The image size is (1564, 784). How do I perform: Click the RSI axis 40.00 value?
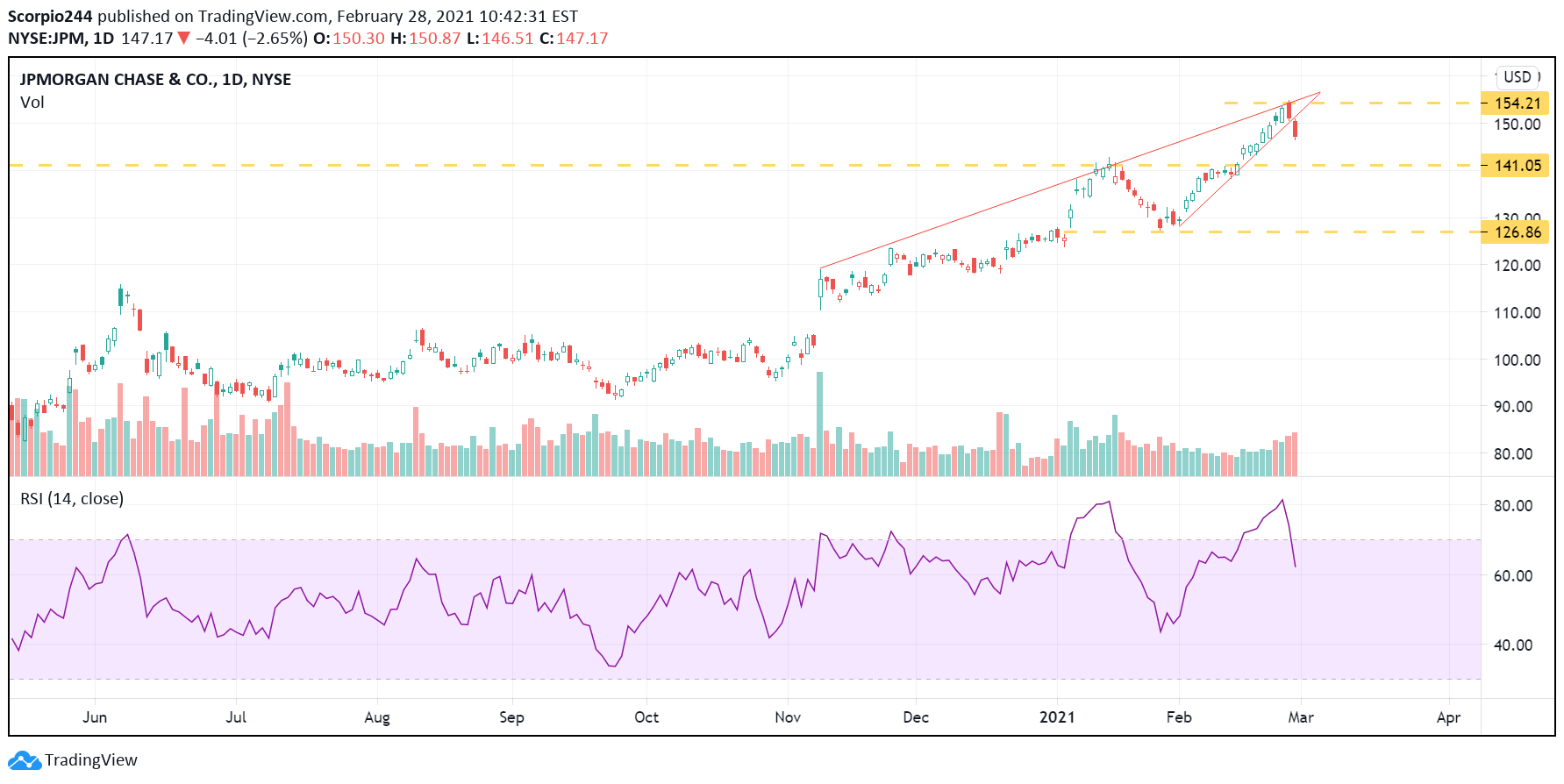point(1513,645)
